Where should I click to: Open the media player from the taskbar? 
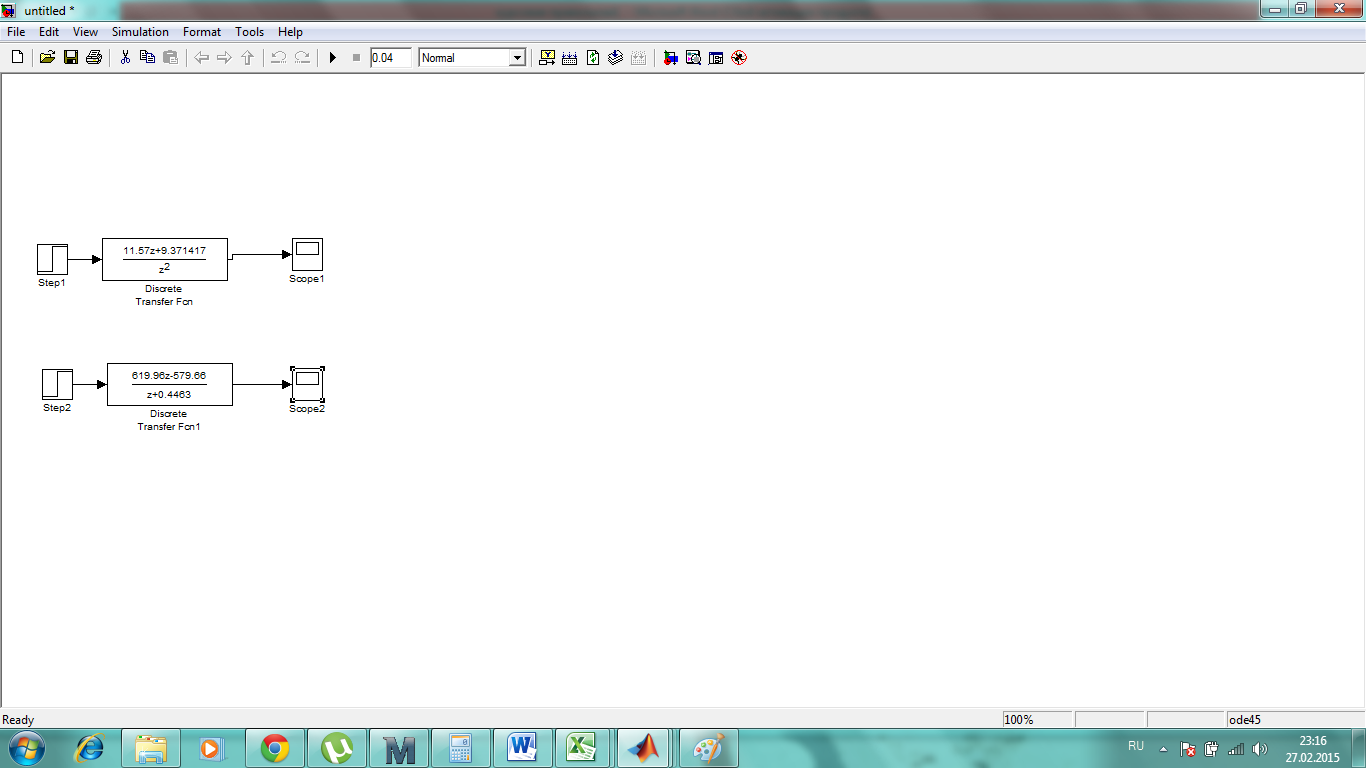pyautogui.click(x=212, y=748)
